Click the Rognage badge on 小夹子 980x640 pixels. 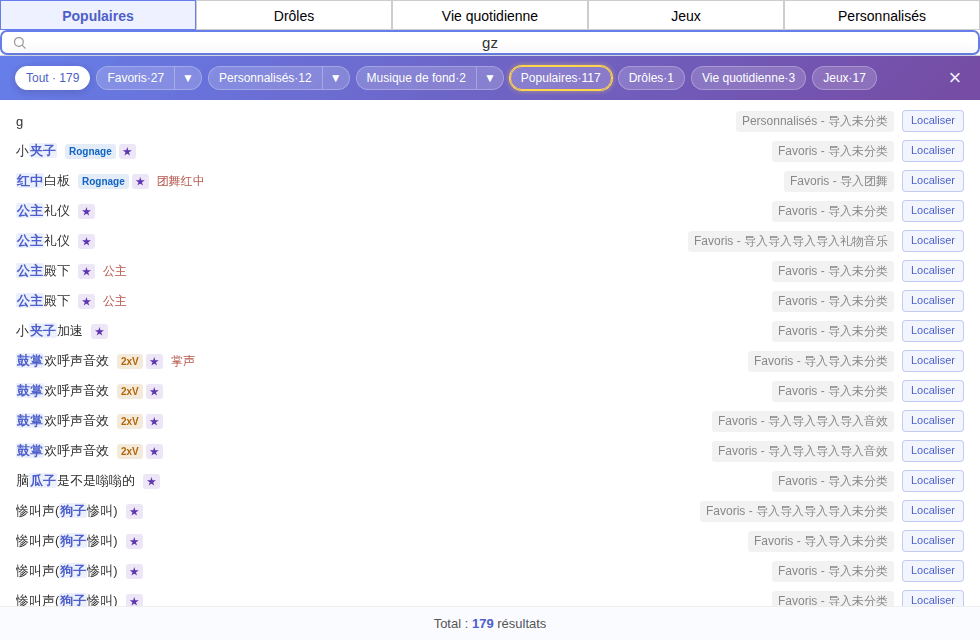(90, 151)
